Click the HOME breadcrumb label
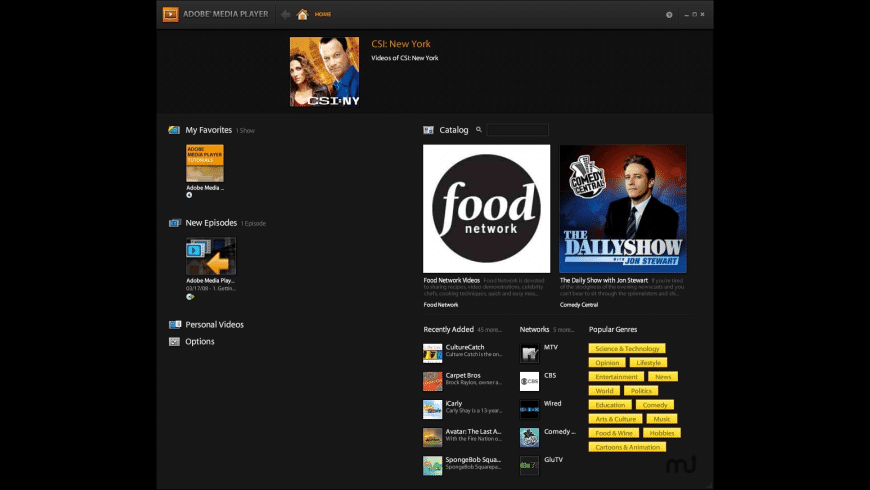The image size is (870, 490). [323, 14]
